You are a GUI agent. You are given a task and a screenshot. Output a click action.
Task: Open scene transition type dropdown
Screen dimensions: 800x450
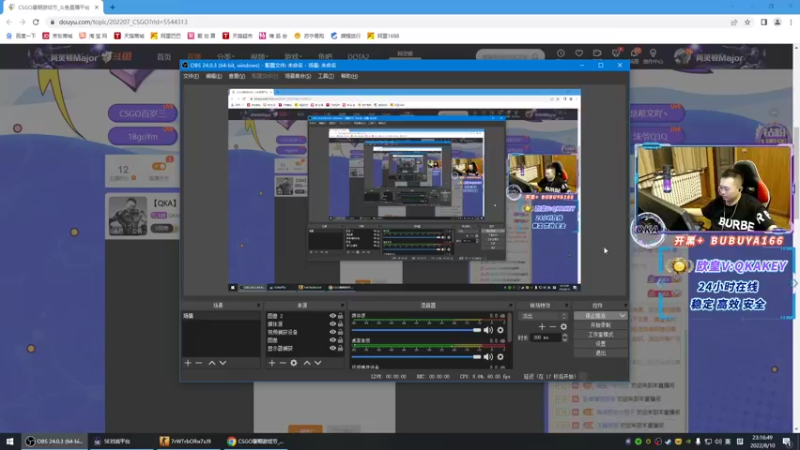pyautogui.click(x=543, y=316)
